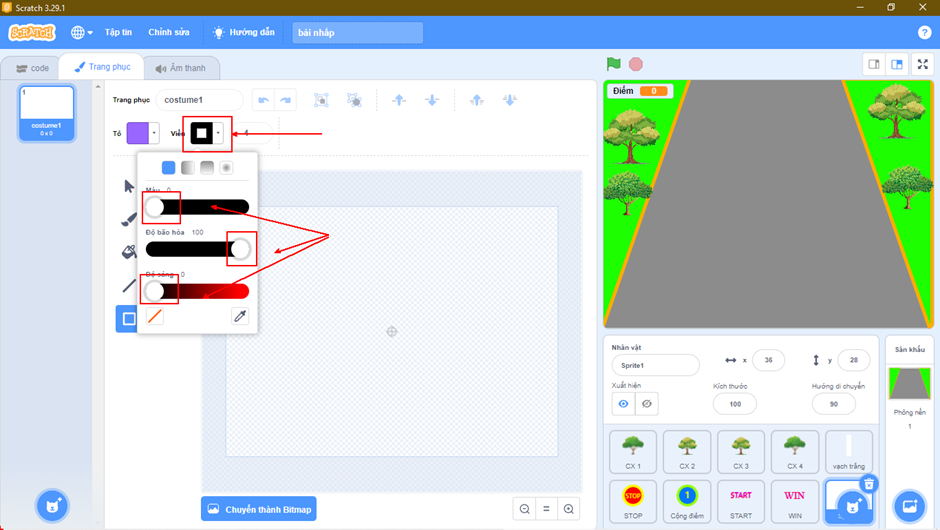This screenshot has height=530, width=940.
Task: Reset canvas zoom with equals icon
Action: (546, 509)
